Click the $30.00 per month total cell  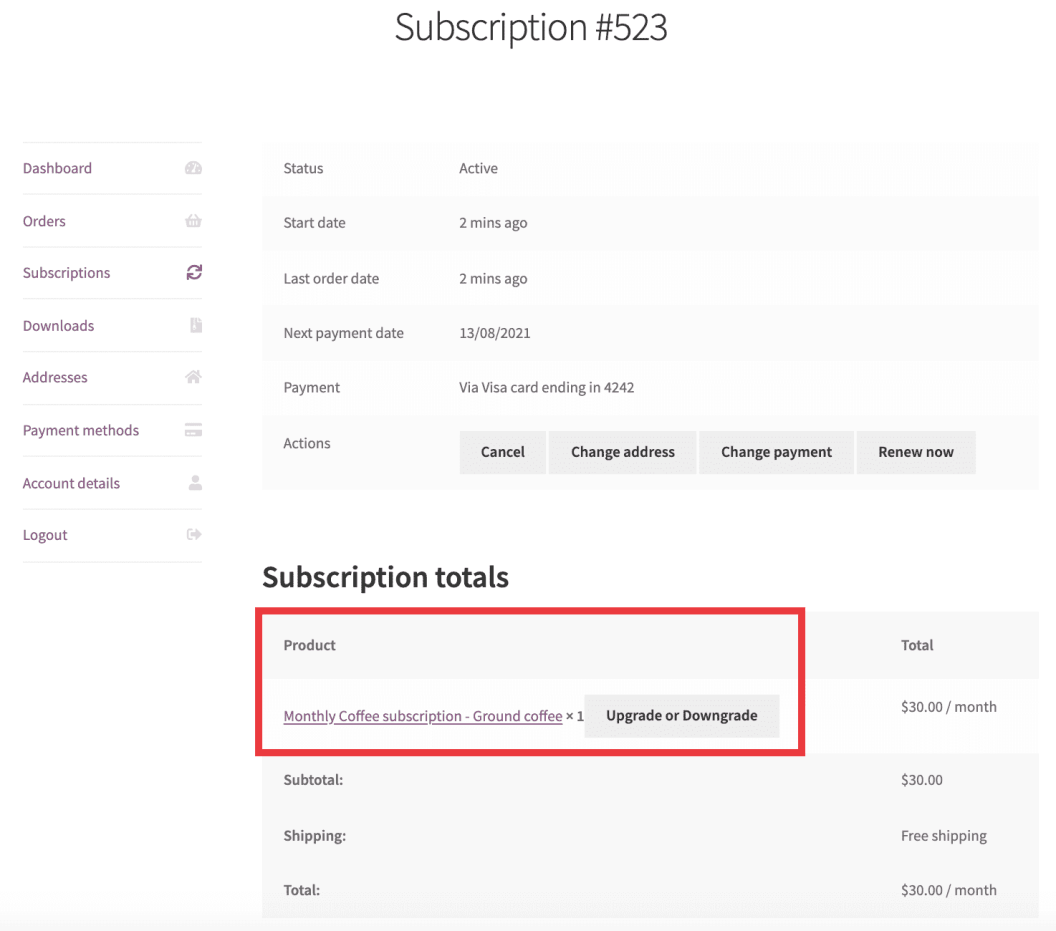pos(948,706)
